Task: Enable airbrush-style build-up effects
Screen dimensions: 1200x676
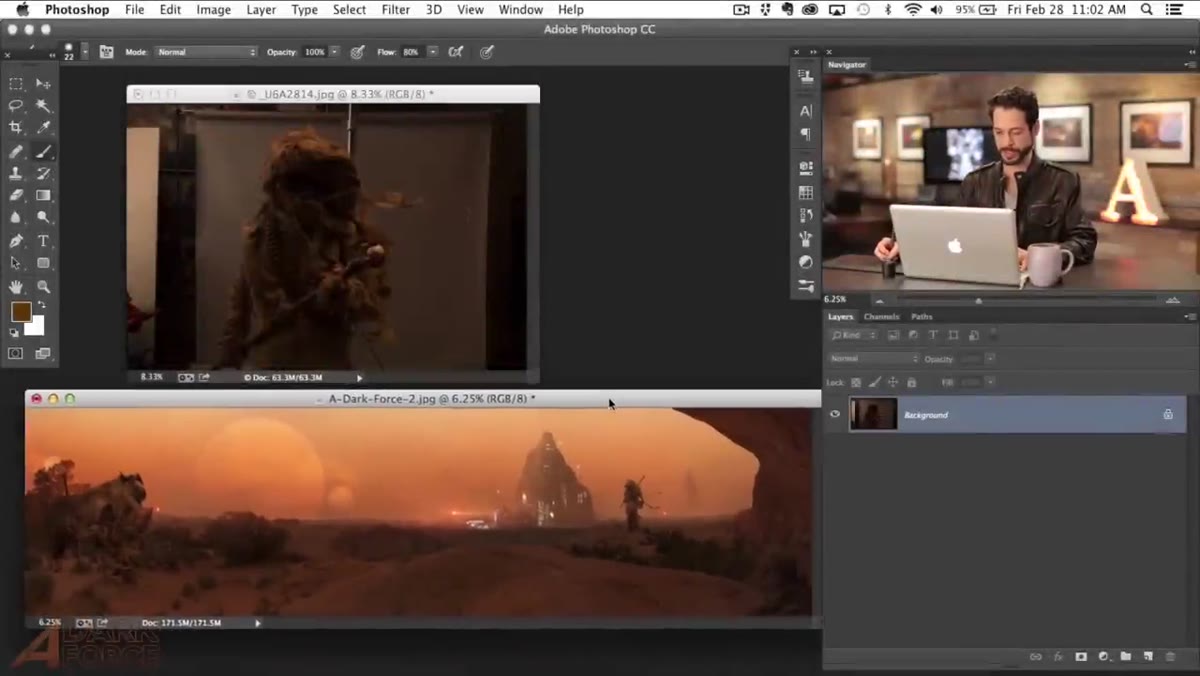Action: coord(456,52)
